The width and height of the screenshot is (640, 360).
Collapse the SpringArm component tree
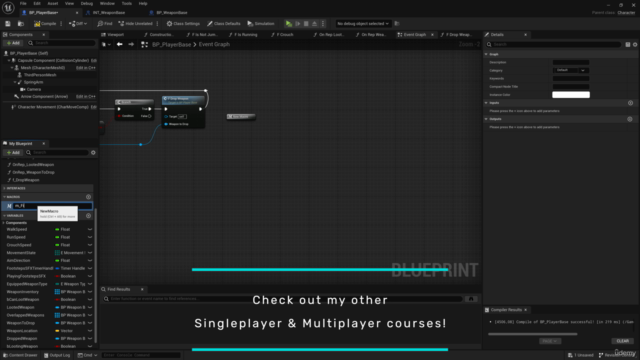tap(15, 82)
